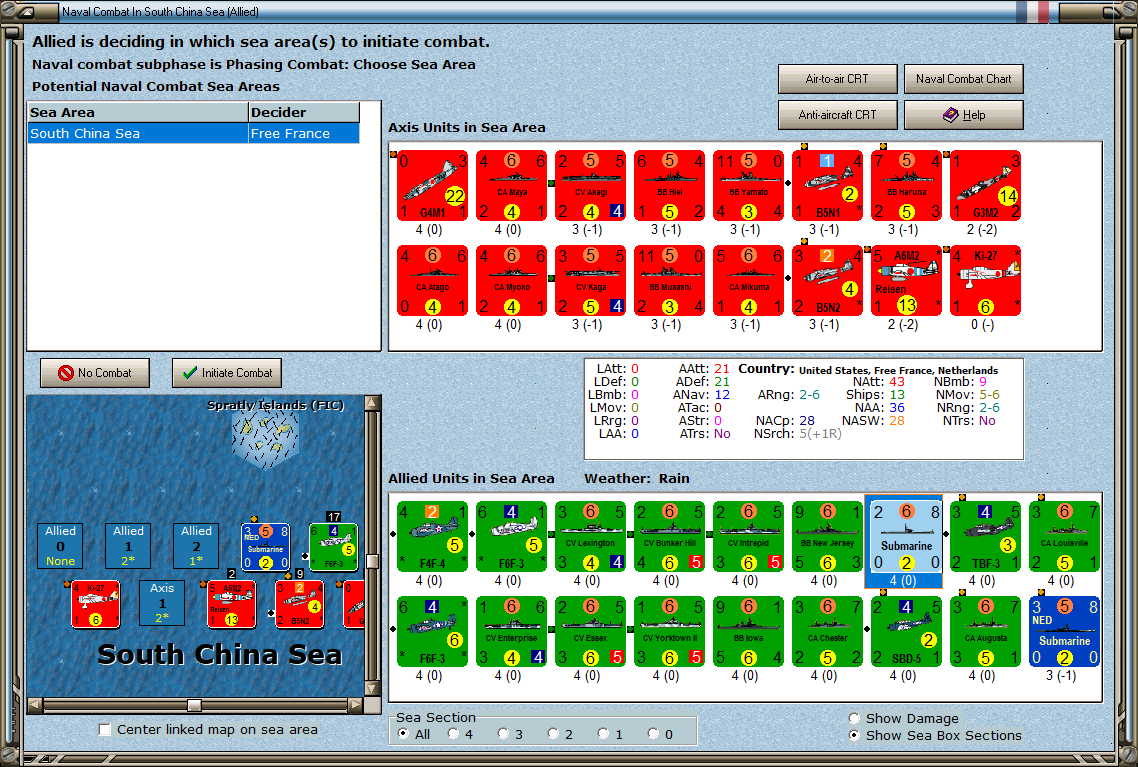Viewport: 1138px width, 767px height.
Task: Select sea section 4 radio button
Action: (x=454, y=734)
